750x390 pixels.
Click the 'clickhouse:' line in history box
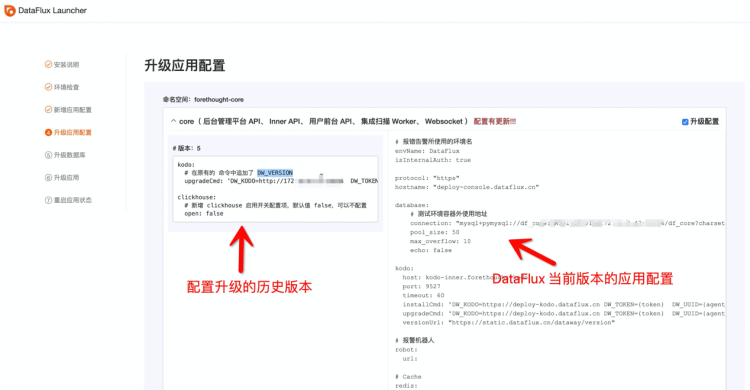click(x=197, y=197)
